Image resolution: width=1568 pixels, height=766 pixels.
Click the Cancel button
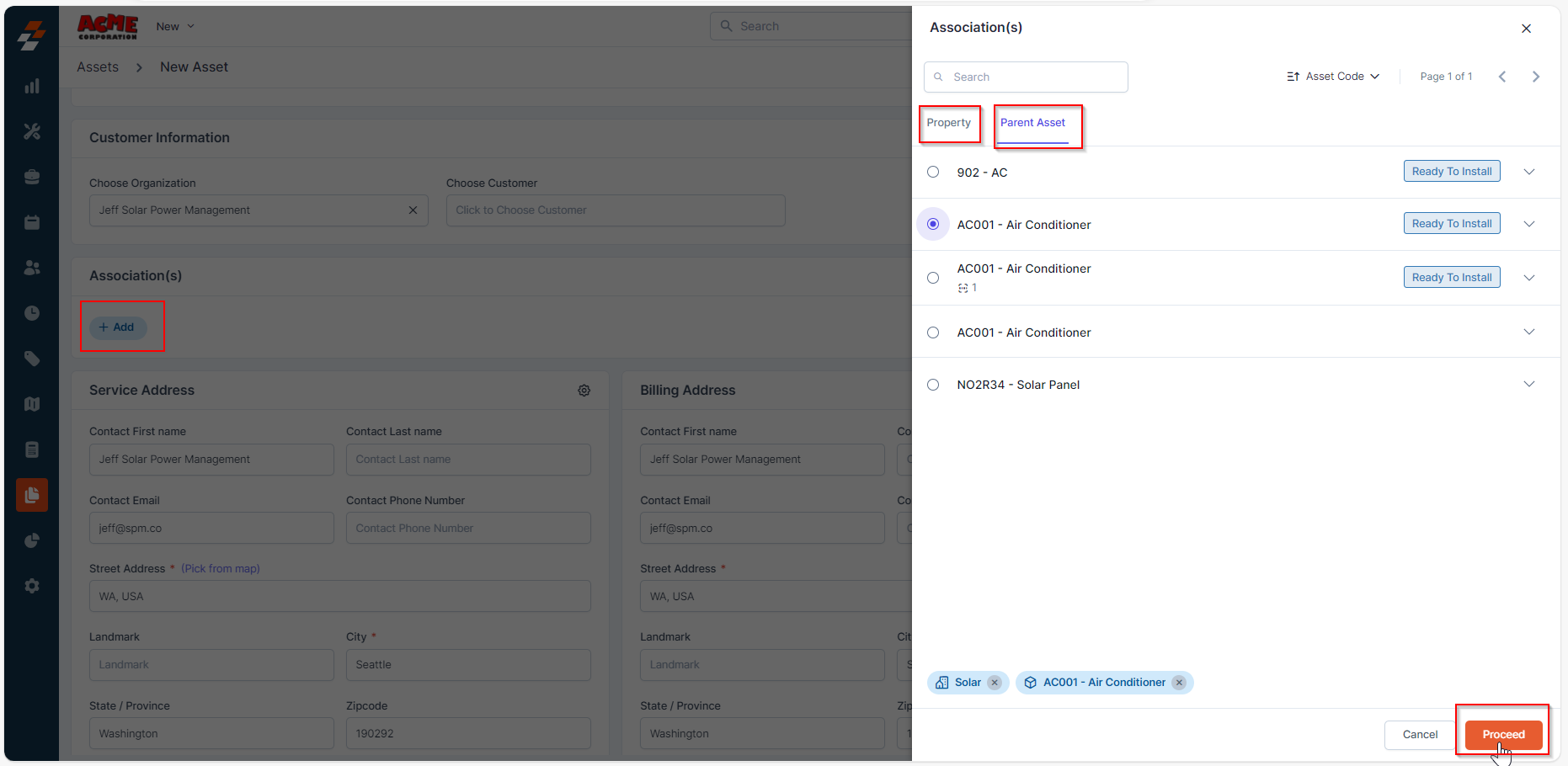[1420, 735]
